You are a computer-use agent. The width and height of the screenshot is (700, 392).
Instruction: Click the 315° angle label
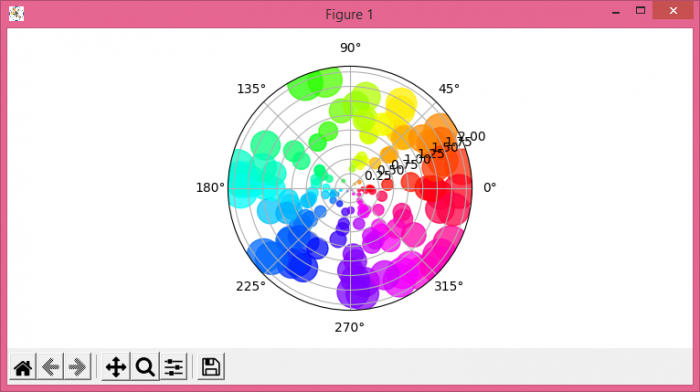(x=449, y=286)
